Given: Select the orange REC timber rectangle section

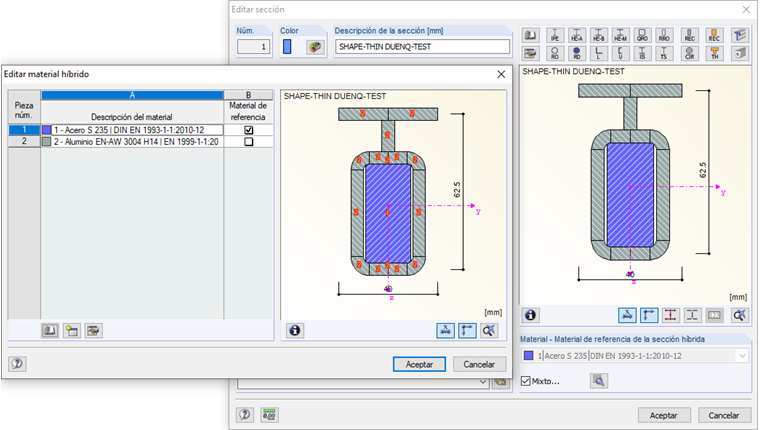Looking at the screenshot, I should (714, 35).
